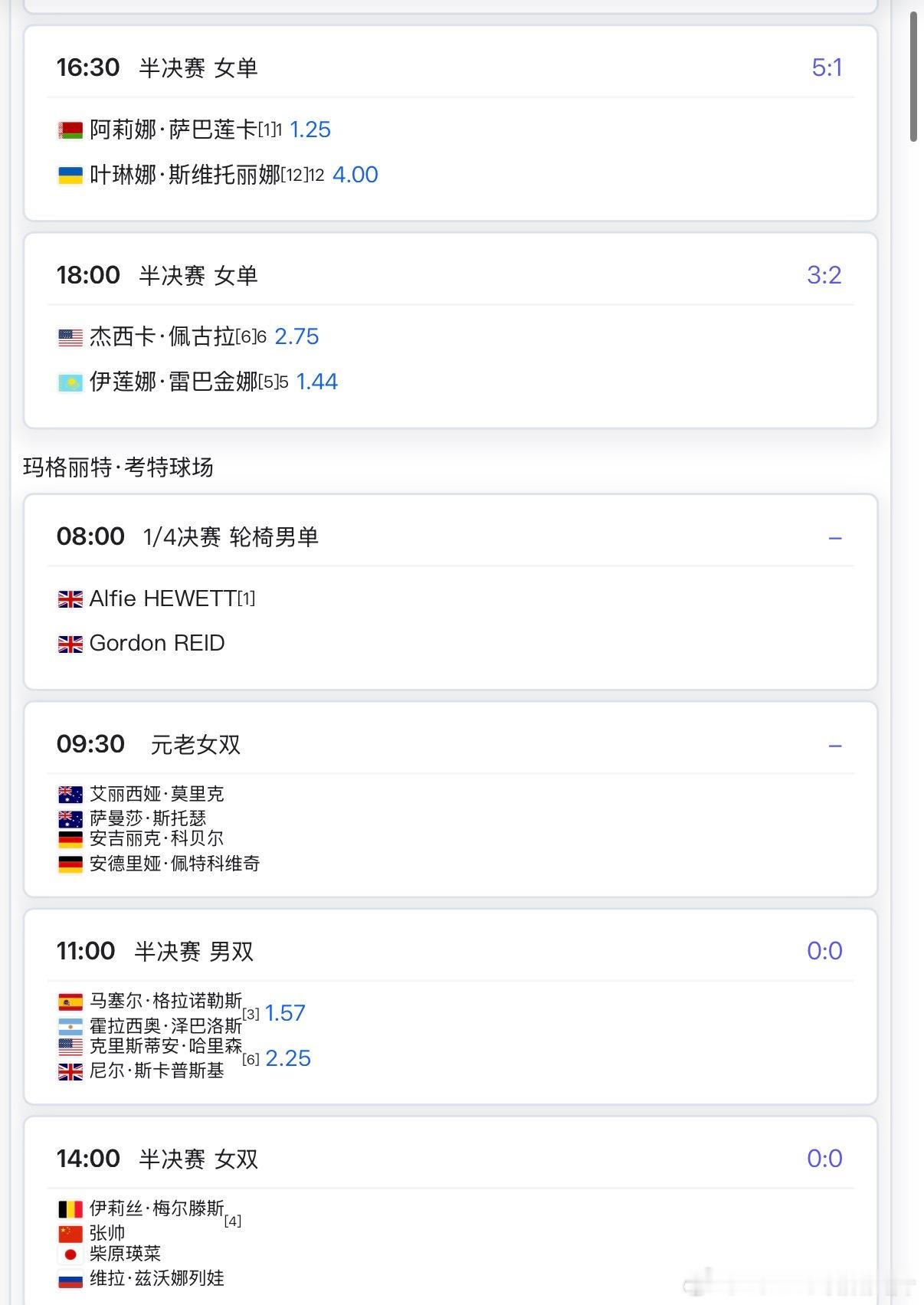Click Belarus flag beside 阿莉娜·萨巴莲卡
Image resolution: width=924 pixels, height=1305 pixels.
[70, 130]
